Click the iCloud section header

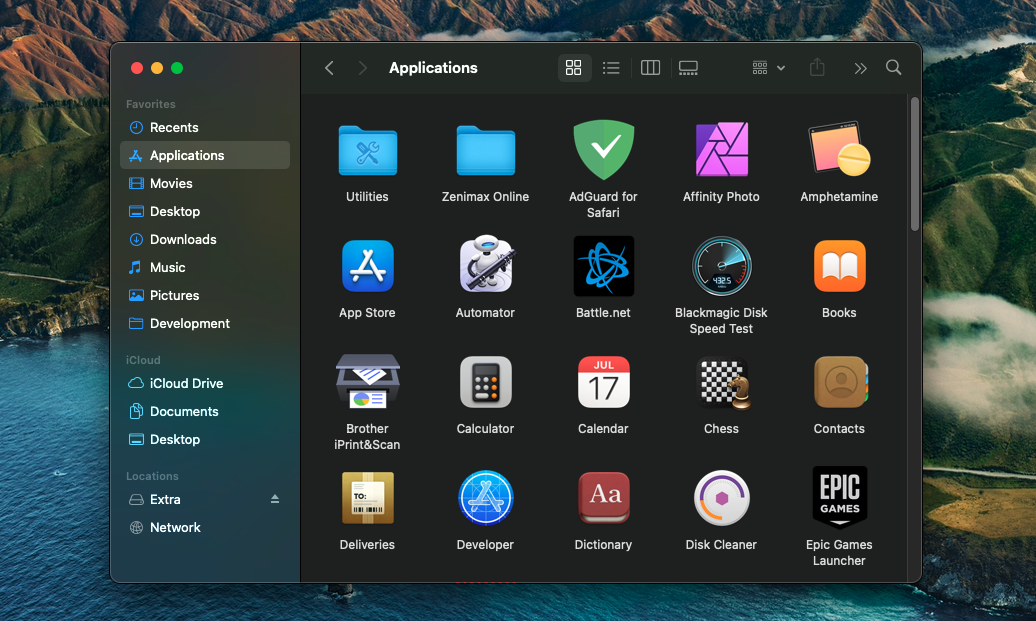coord(143,360)
